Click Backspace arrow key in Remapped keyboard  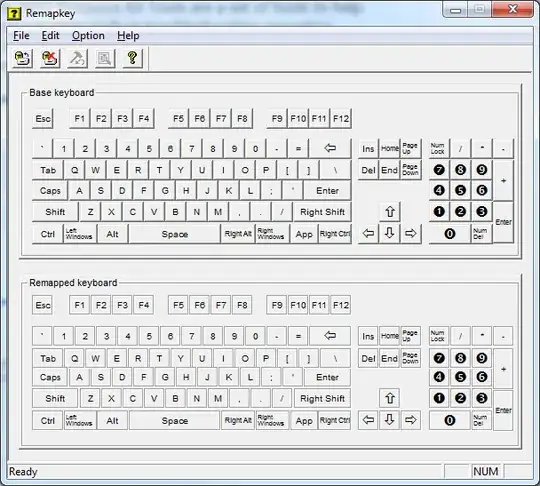330,335
